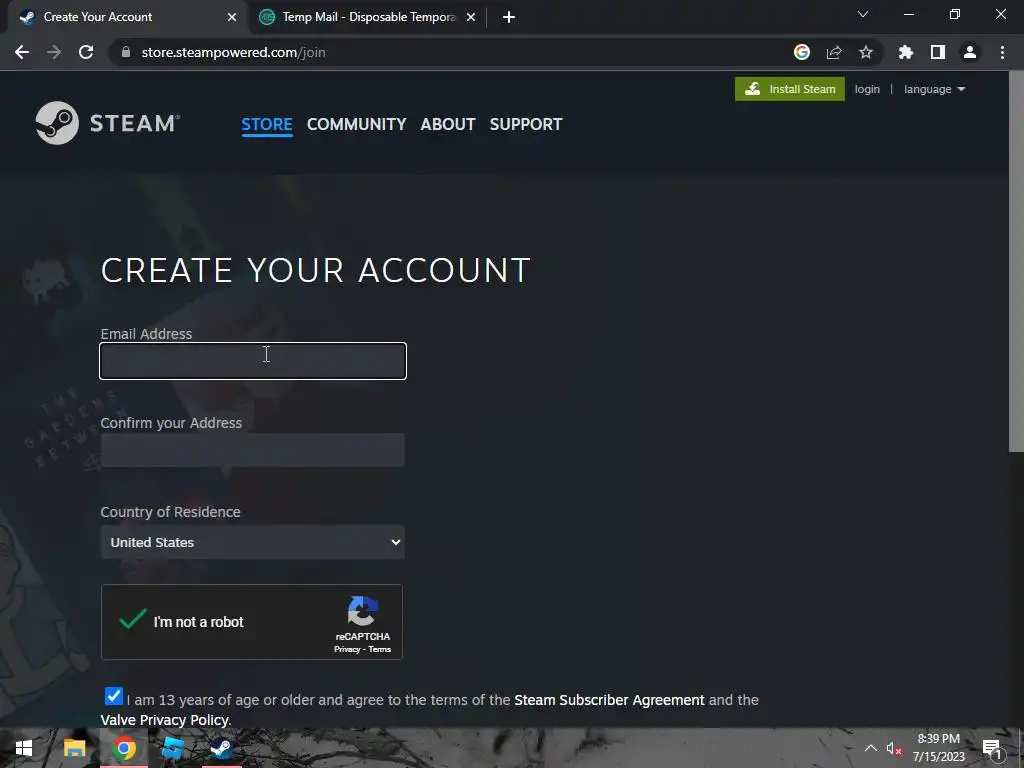Reload the Steam page
The height and width of the screenshot is (768, 1024).
coord(86,52)
